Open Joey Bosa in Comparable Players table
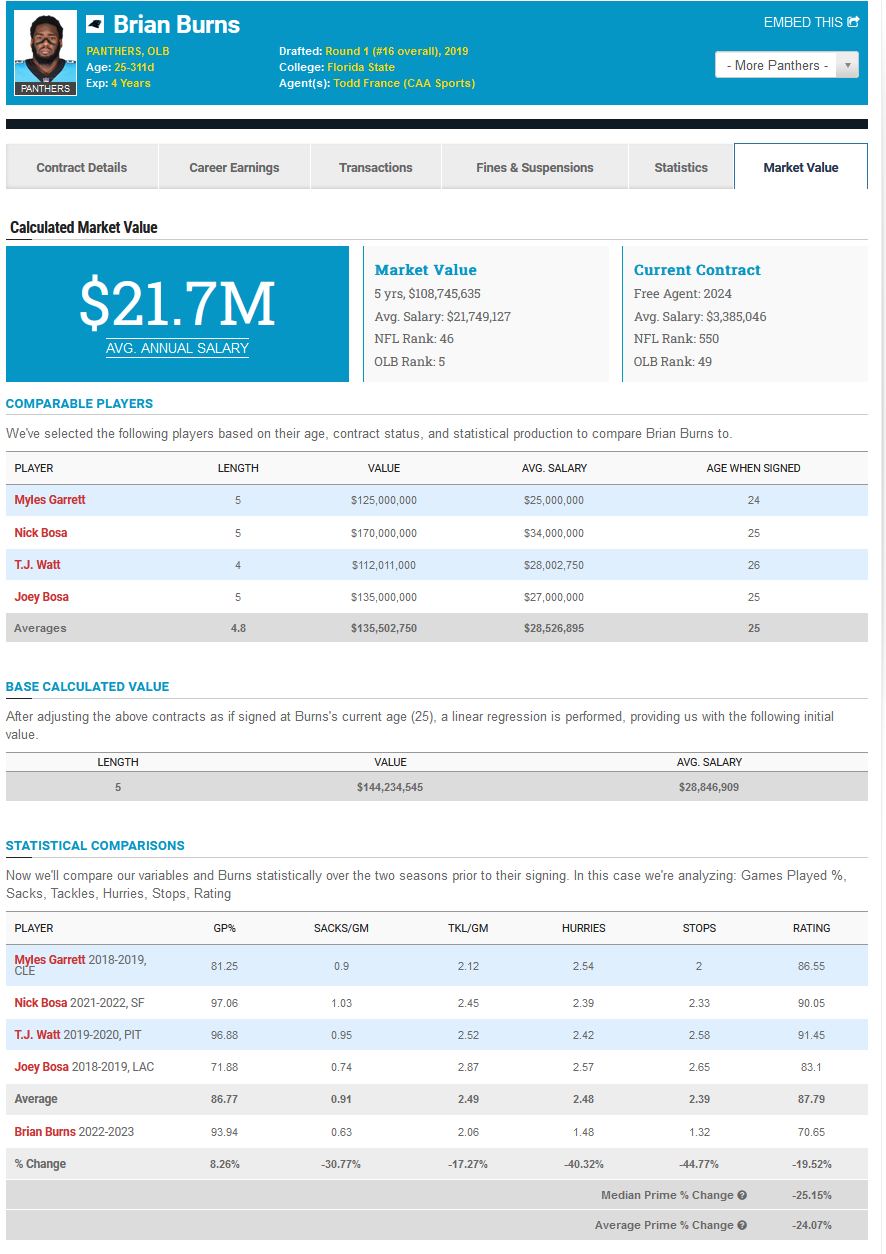The image size is (886, 1254). coord(41,597)
